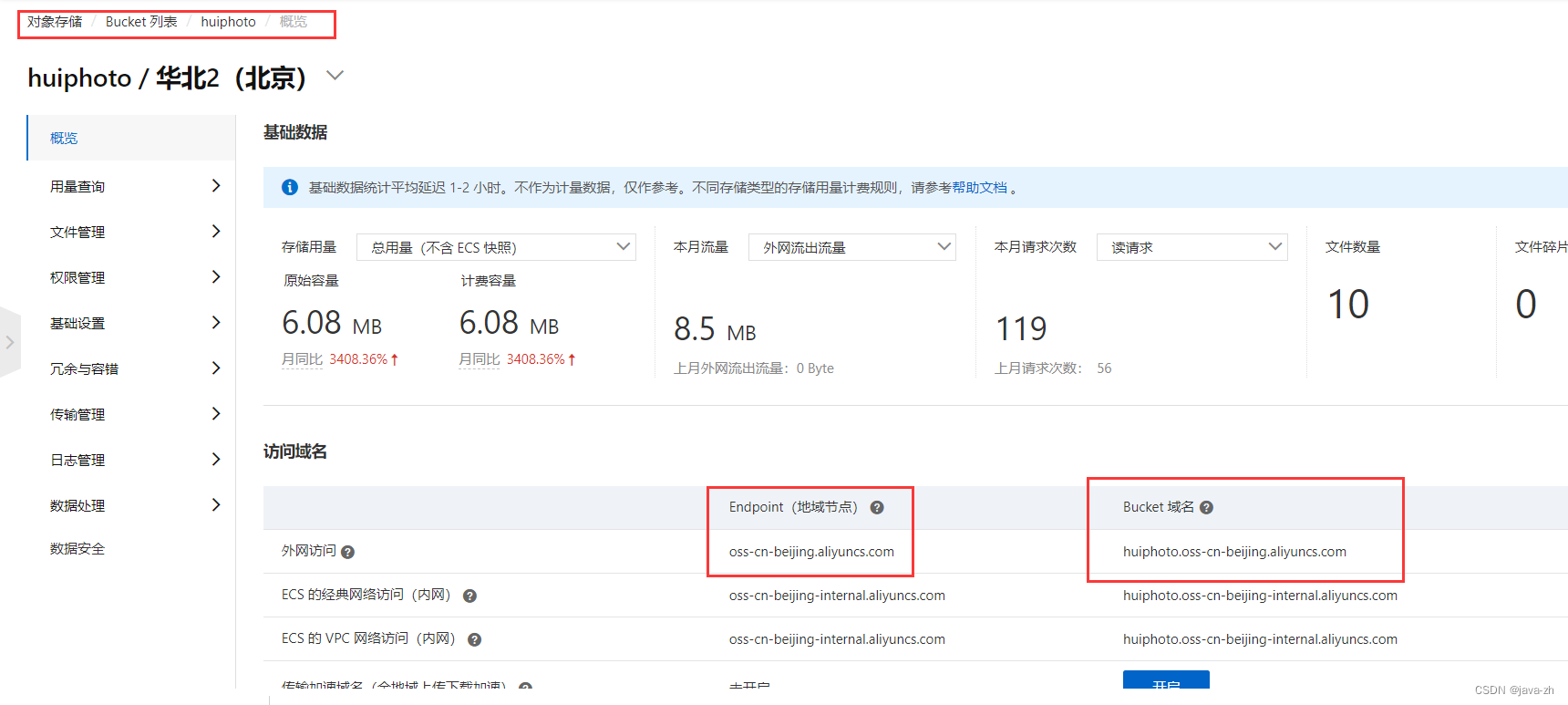
Task: Open the 冗余与容错 sidebar menu
Action: [132, 368]
